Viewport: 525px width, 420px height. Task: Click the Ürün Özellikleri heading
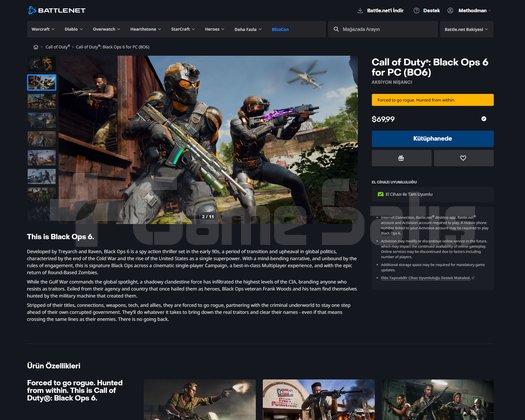[x=54, y=366]
